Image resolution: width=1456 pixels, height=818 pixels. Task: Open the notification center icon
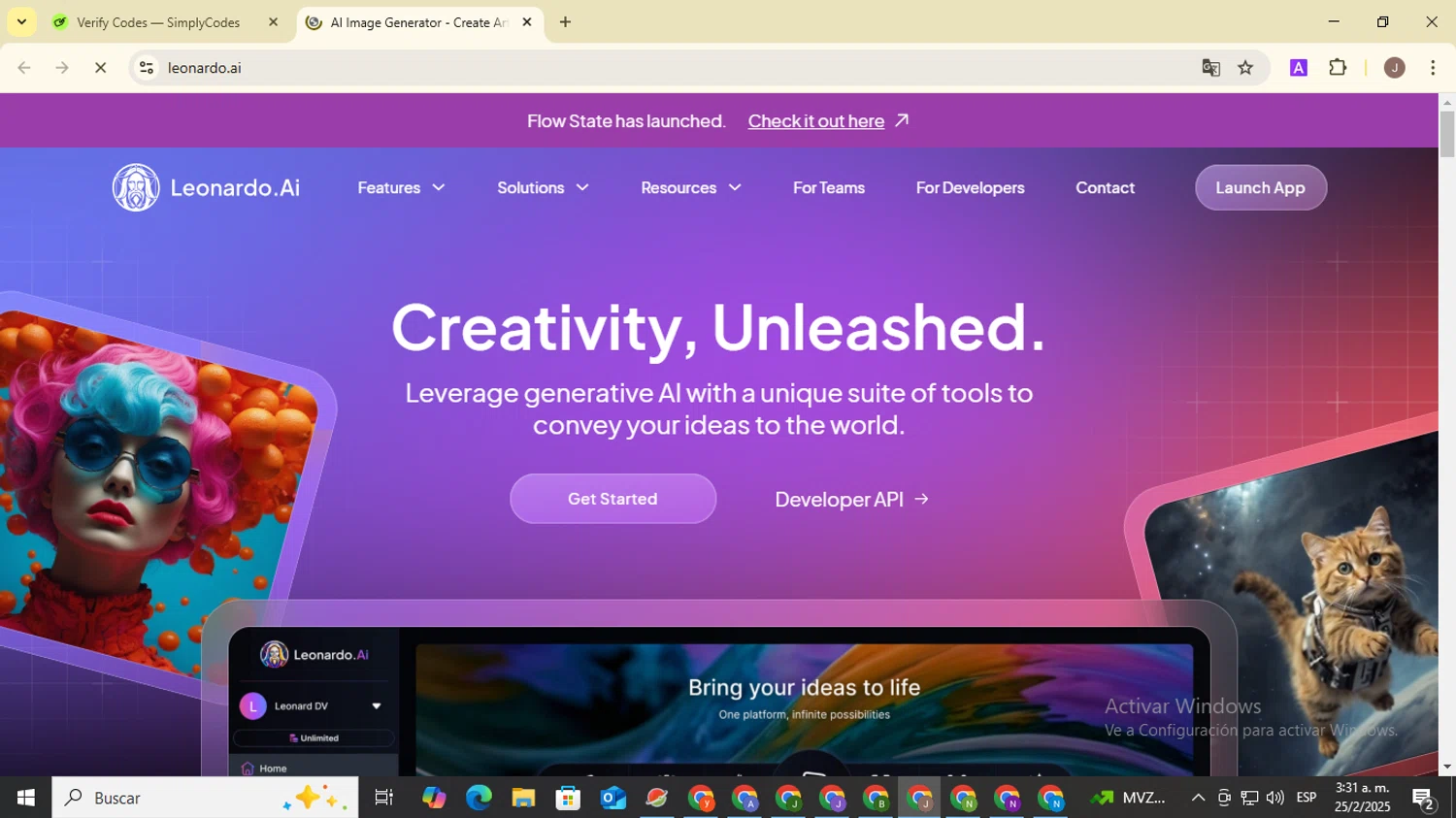(x=1424, y=798)
